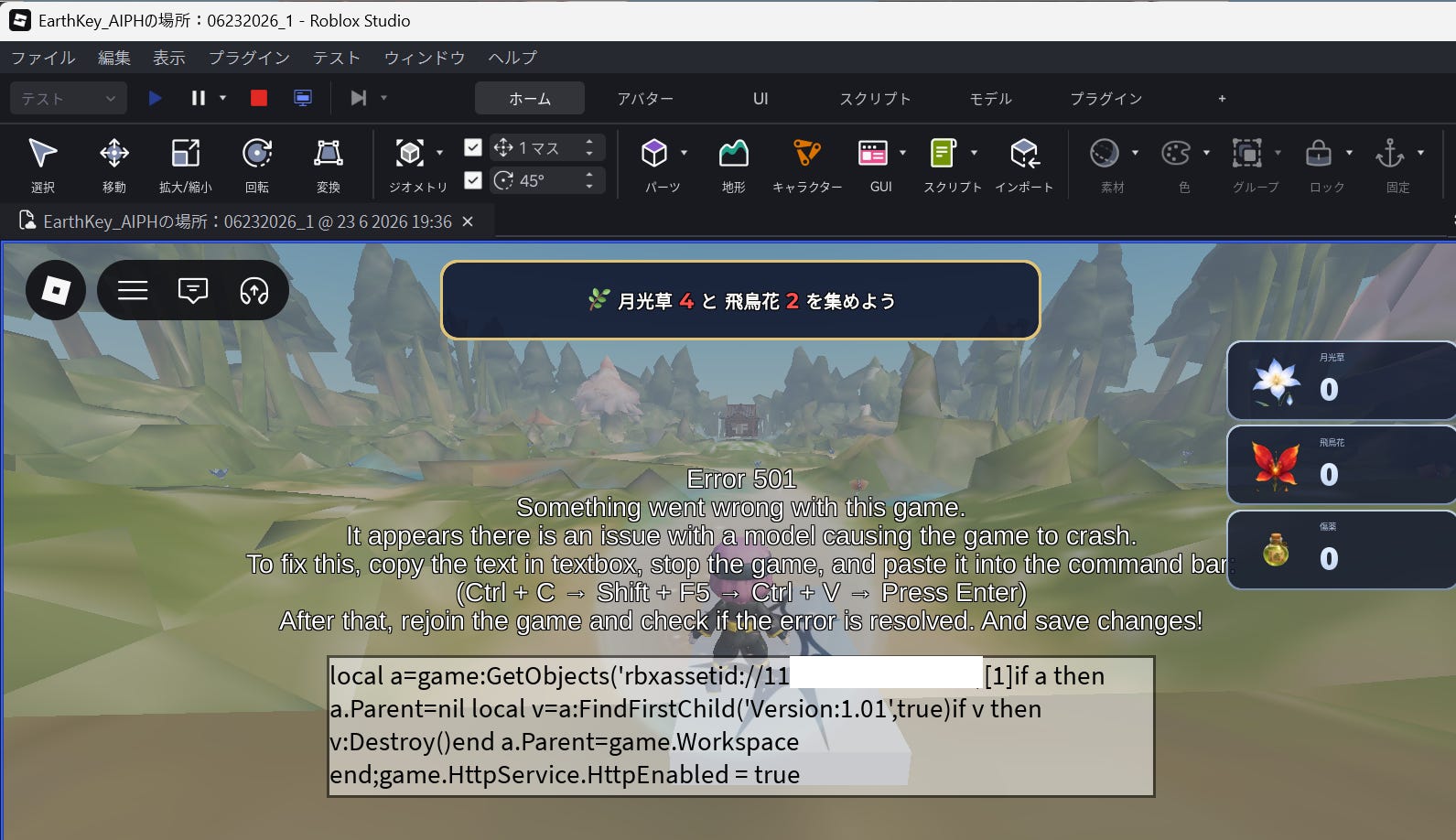
Task: Open the 編集 menu
Action: click(x=114, y=58)
